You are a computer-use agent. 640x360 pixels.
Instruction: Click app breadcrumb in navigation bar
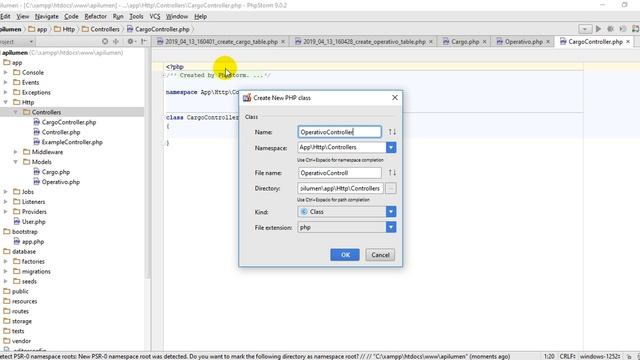point(38,29)
